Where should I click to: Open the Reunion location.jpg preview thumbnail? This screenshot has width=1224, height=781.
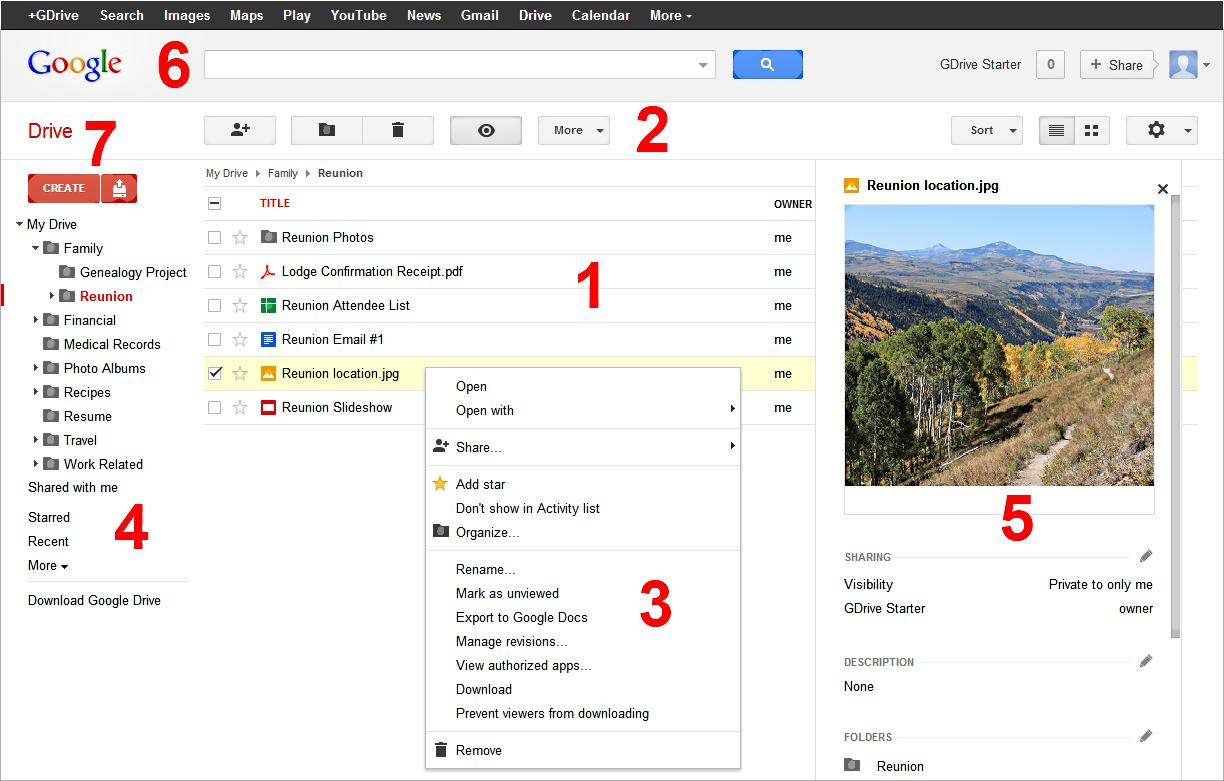coord(998,344)
